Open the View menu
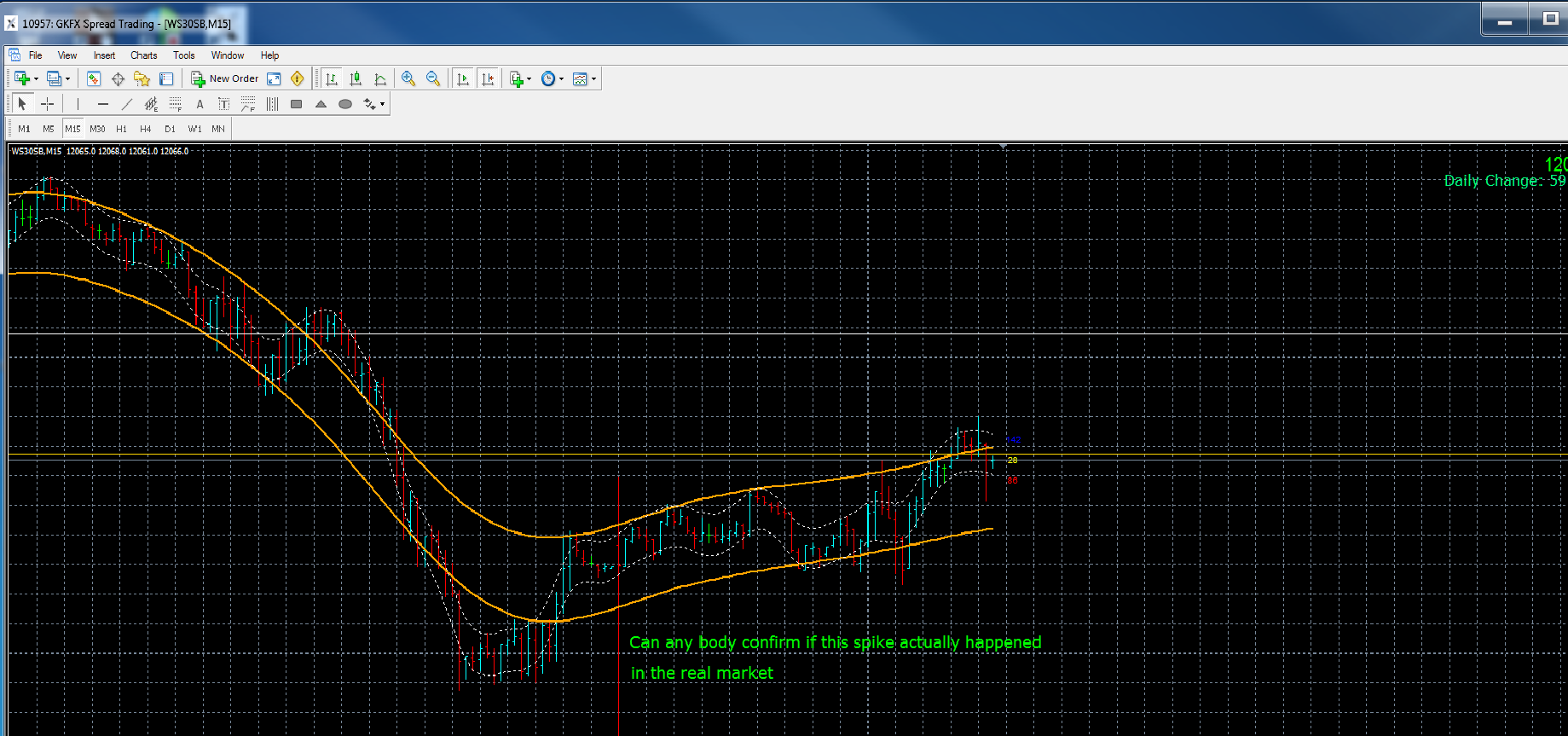Screen dimensions: 1568x736 67,55
